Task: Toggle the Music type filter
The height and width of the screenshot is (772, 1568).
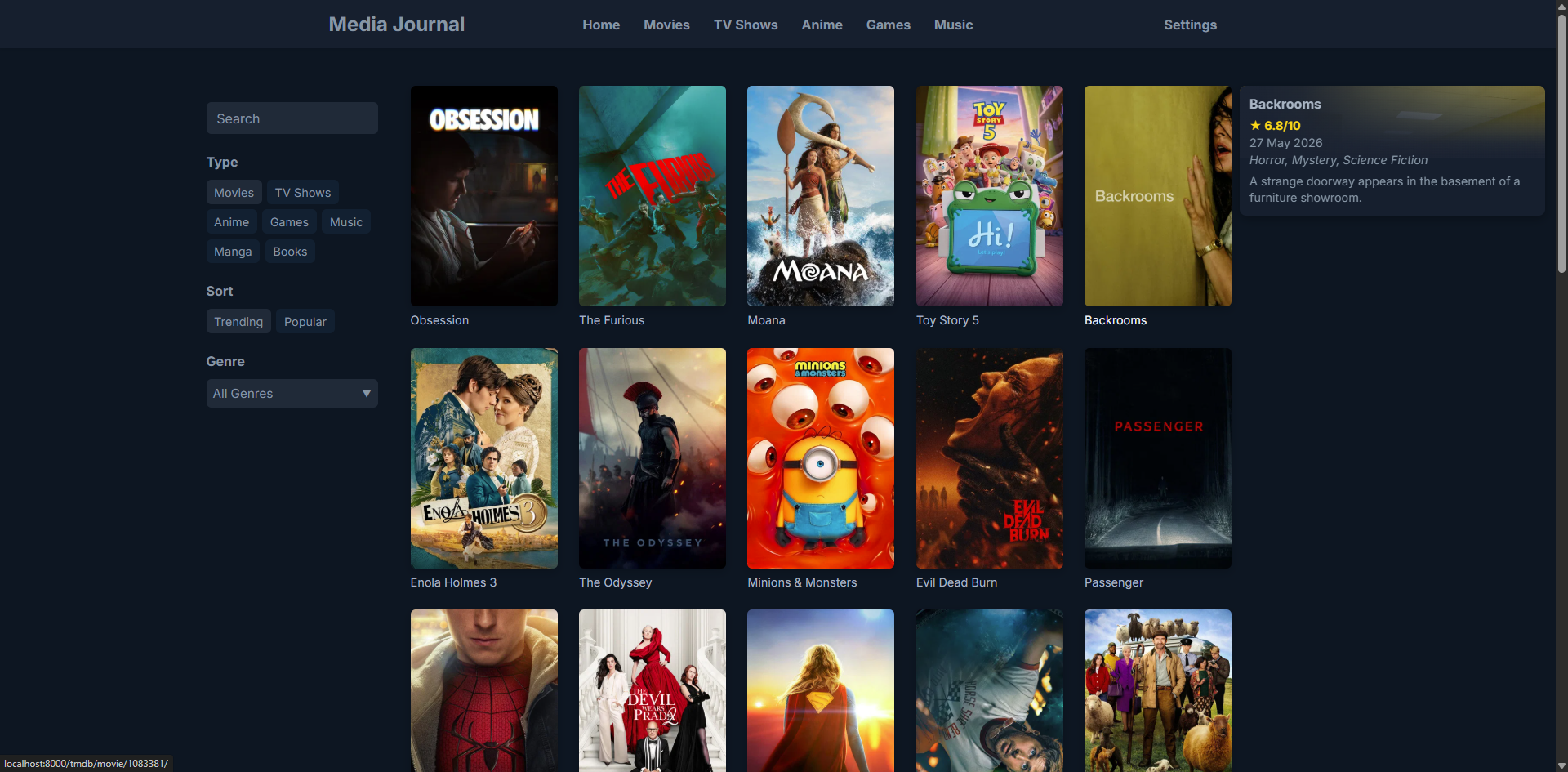Action: click(346, 222)
